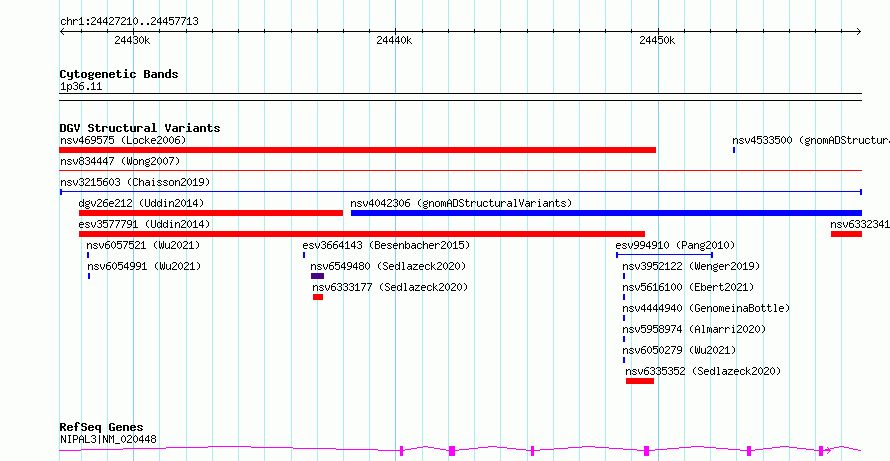
Task: Select the esv3577791 (Uddin2014) label
Action: pos(144,224)
